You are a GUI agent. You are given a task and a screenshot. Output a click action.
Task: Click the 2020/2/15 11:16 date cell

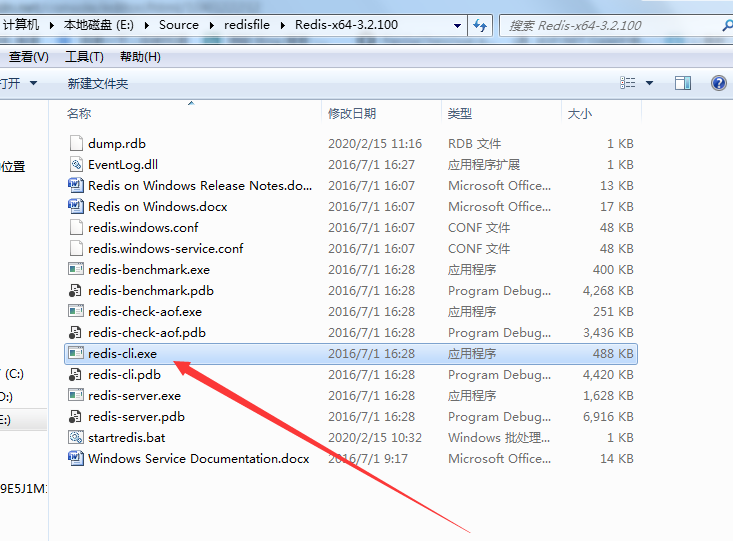pyautogui.click(x=375, y=143)
